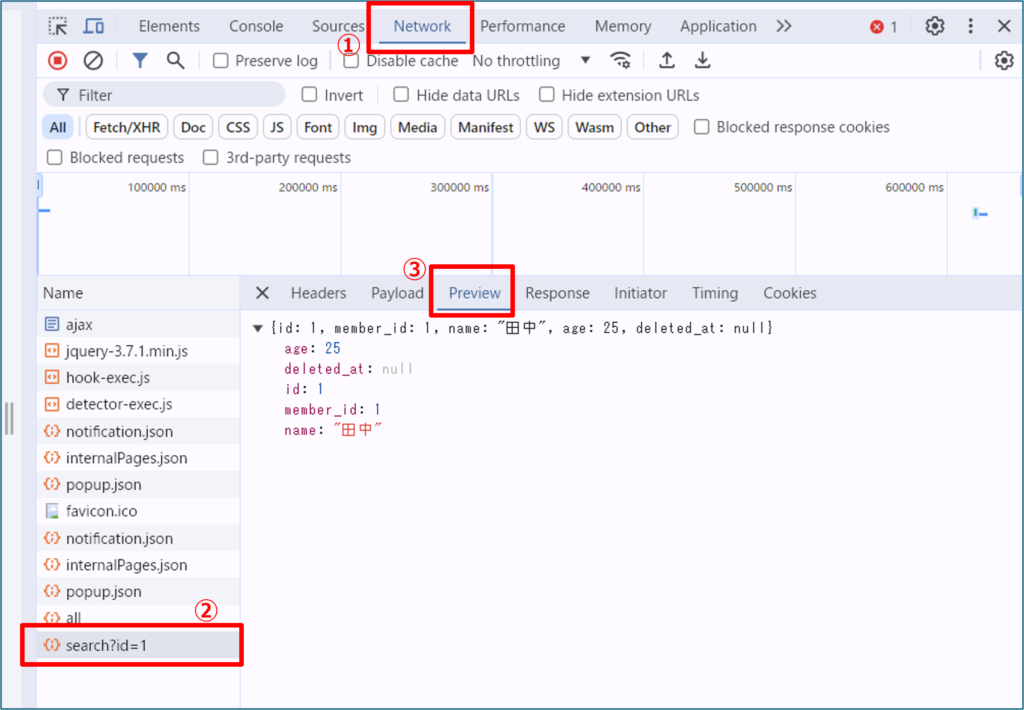Click the export HAR download icon

703,61
